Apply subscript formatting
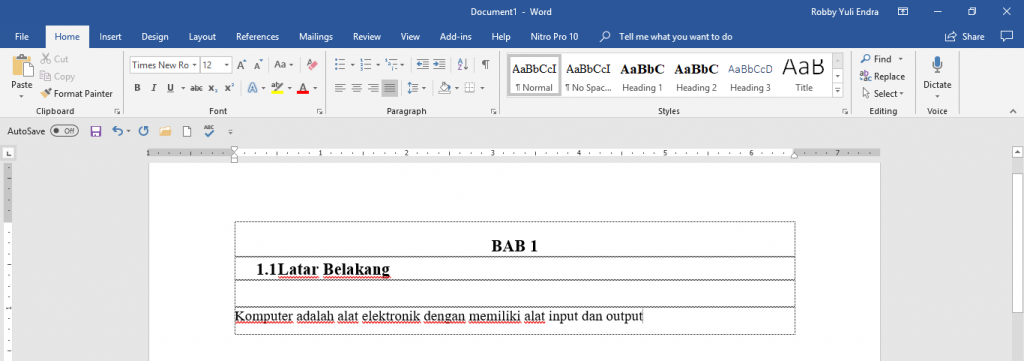Image resolution: width=1024 pixels, height=361 pixels. (213, 87)
